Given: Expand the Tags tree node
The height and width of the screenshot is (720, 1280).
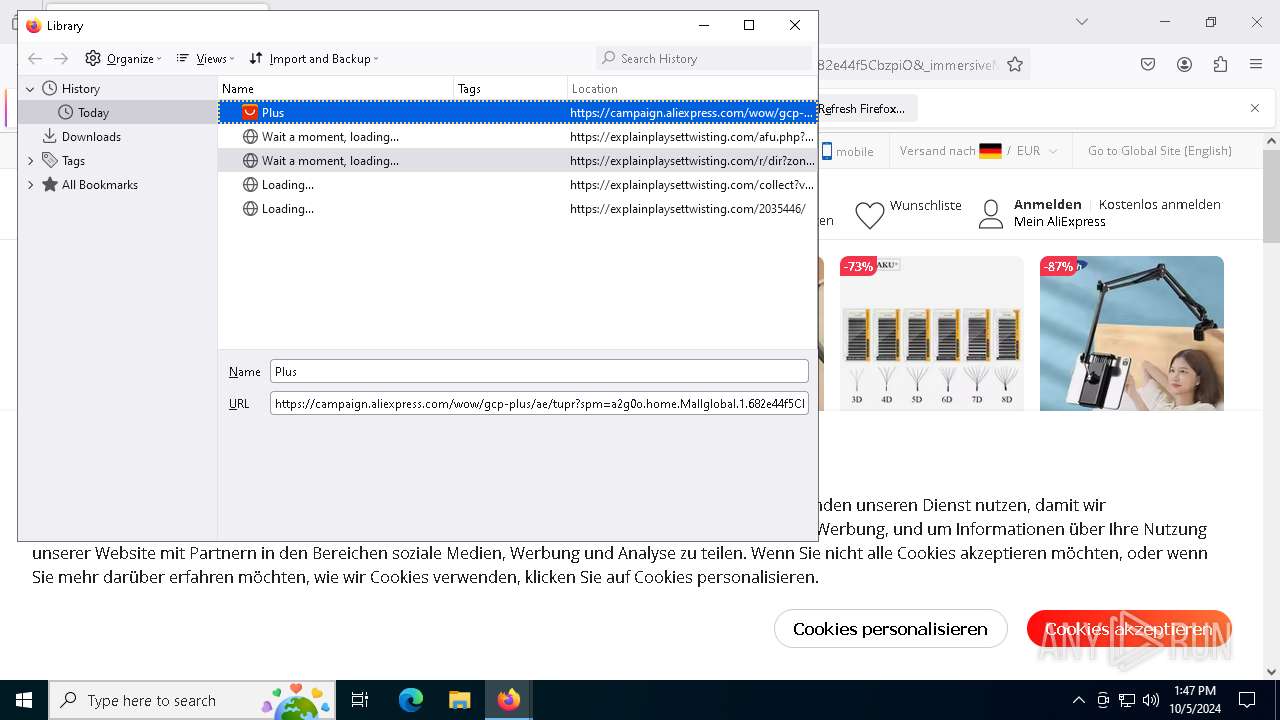Looking at the screenshot, I should [x=30, y=161].
